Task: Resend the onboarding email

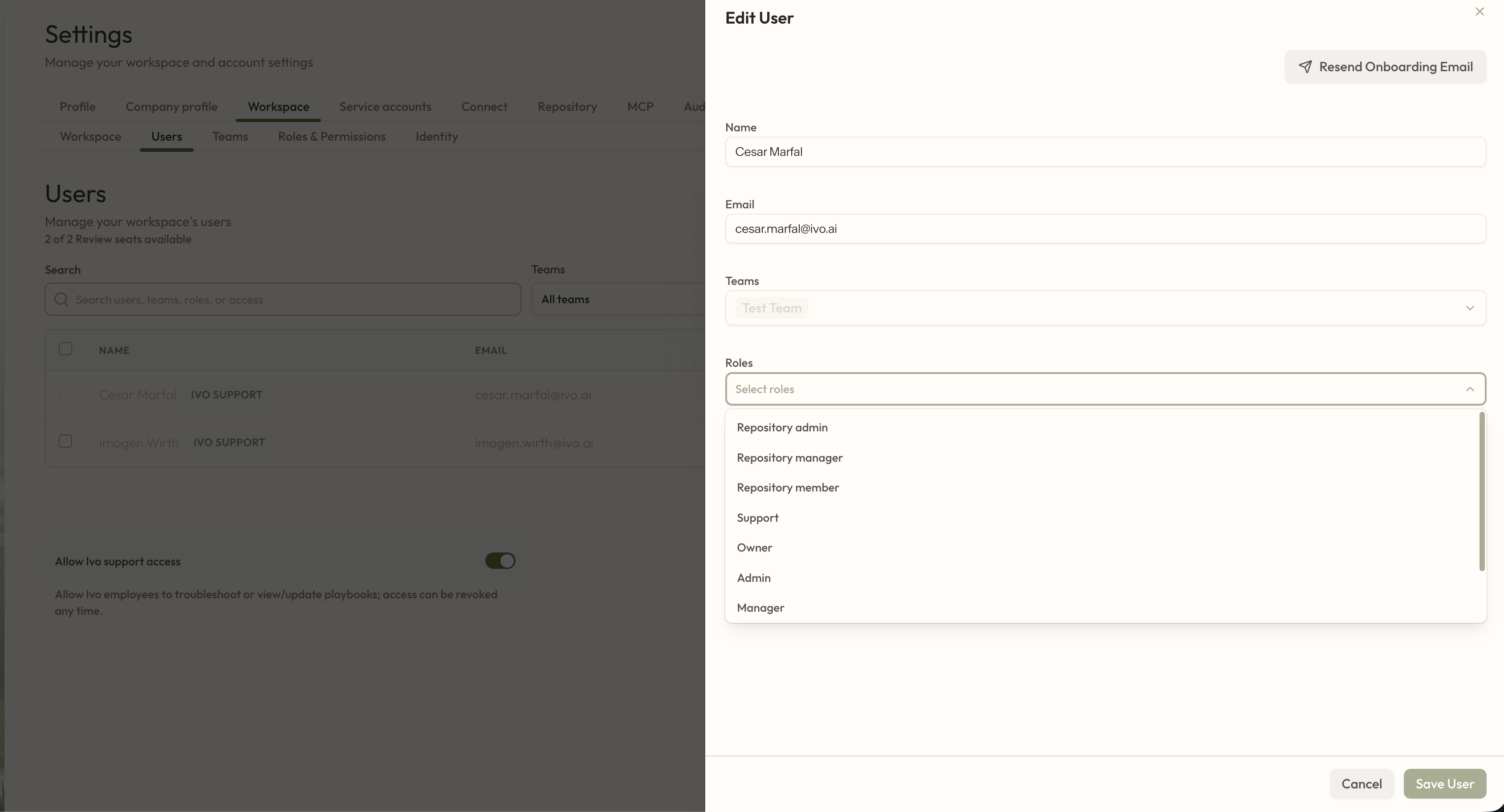Action: point(1385,66)
